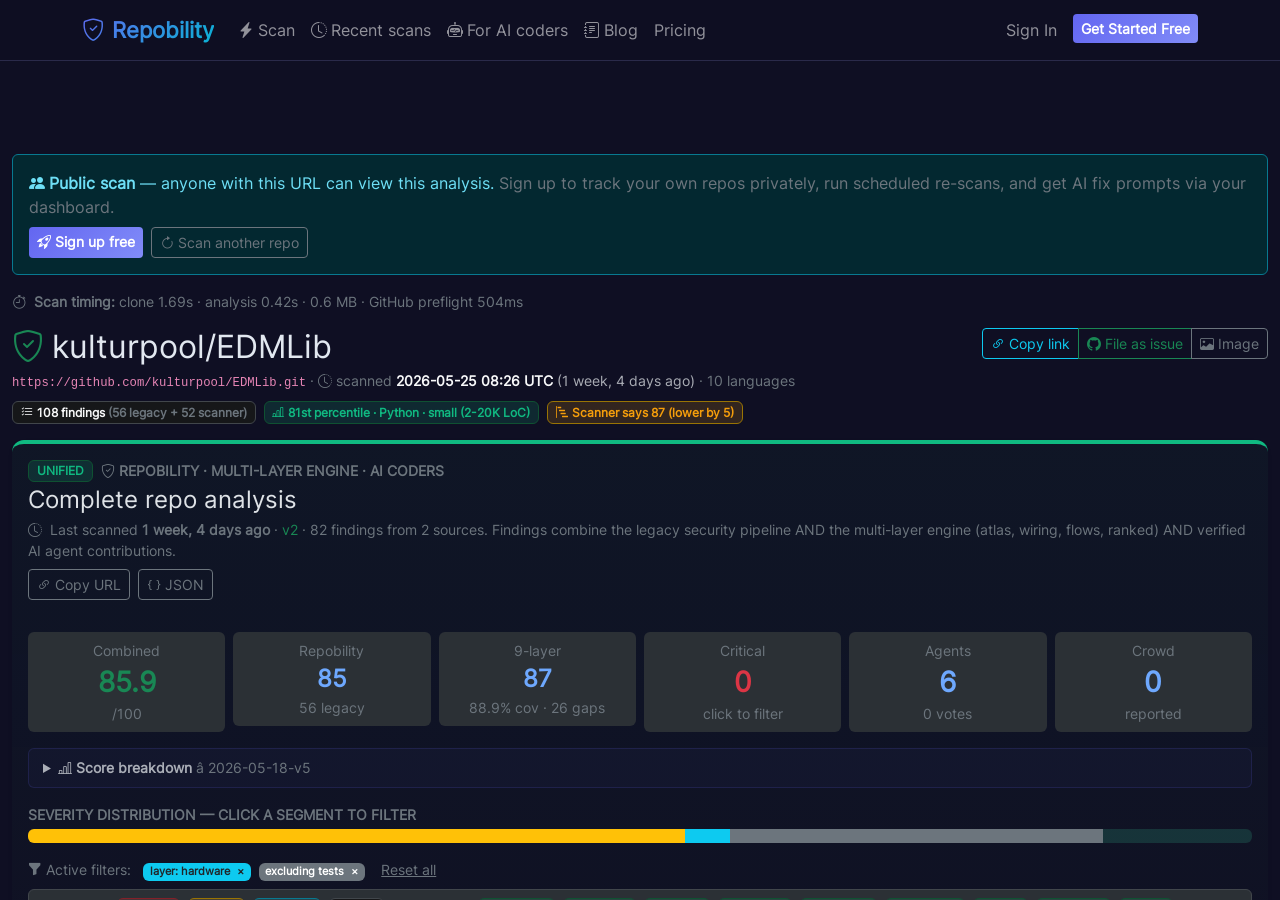Filter by yellow severity segment
Screen dimensions: 1280x900
coord(356,836)
